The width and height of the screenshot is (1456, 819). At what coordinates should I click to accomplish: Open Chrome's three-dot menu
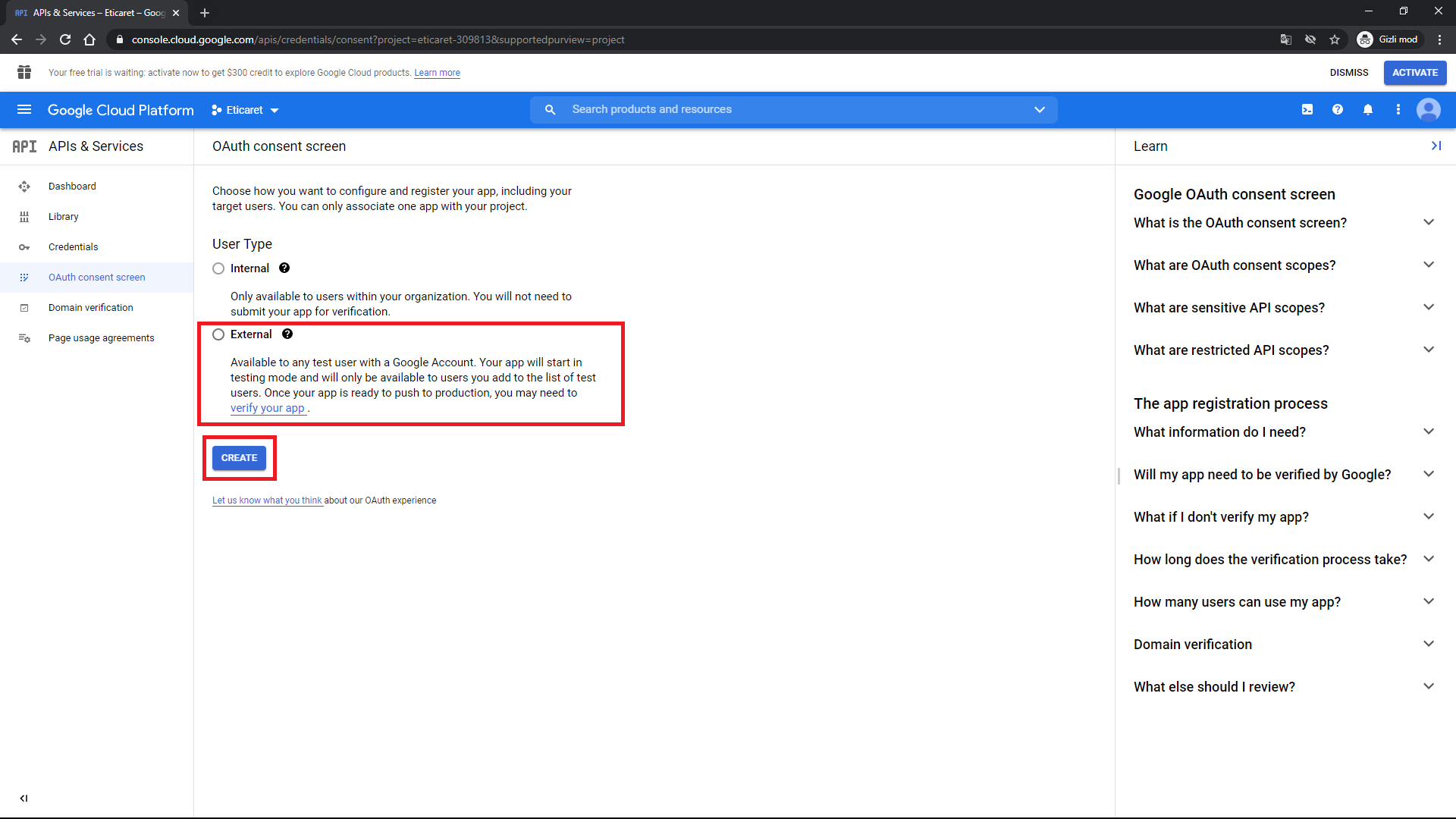pyautogui.click(x=1439, y=39)
